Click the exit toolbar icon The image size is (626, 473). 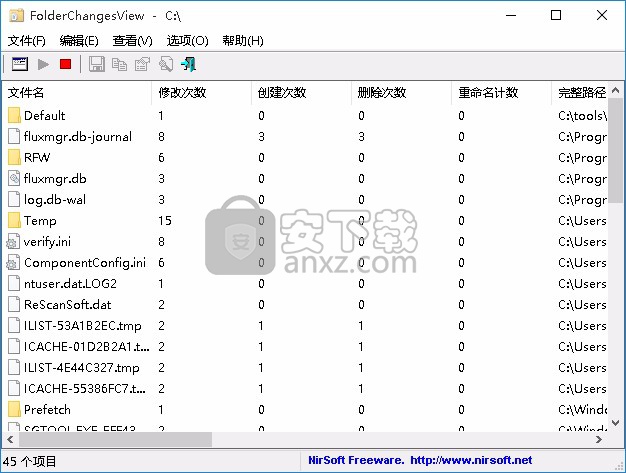pos(189,64)
